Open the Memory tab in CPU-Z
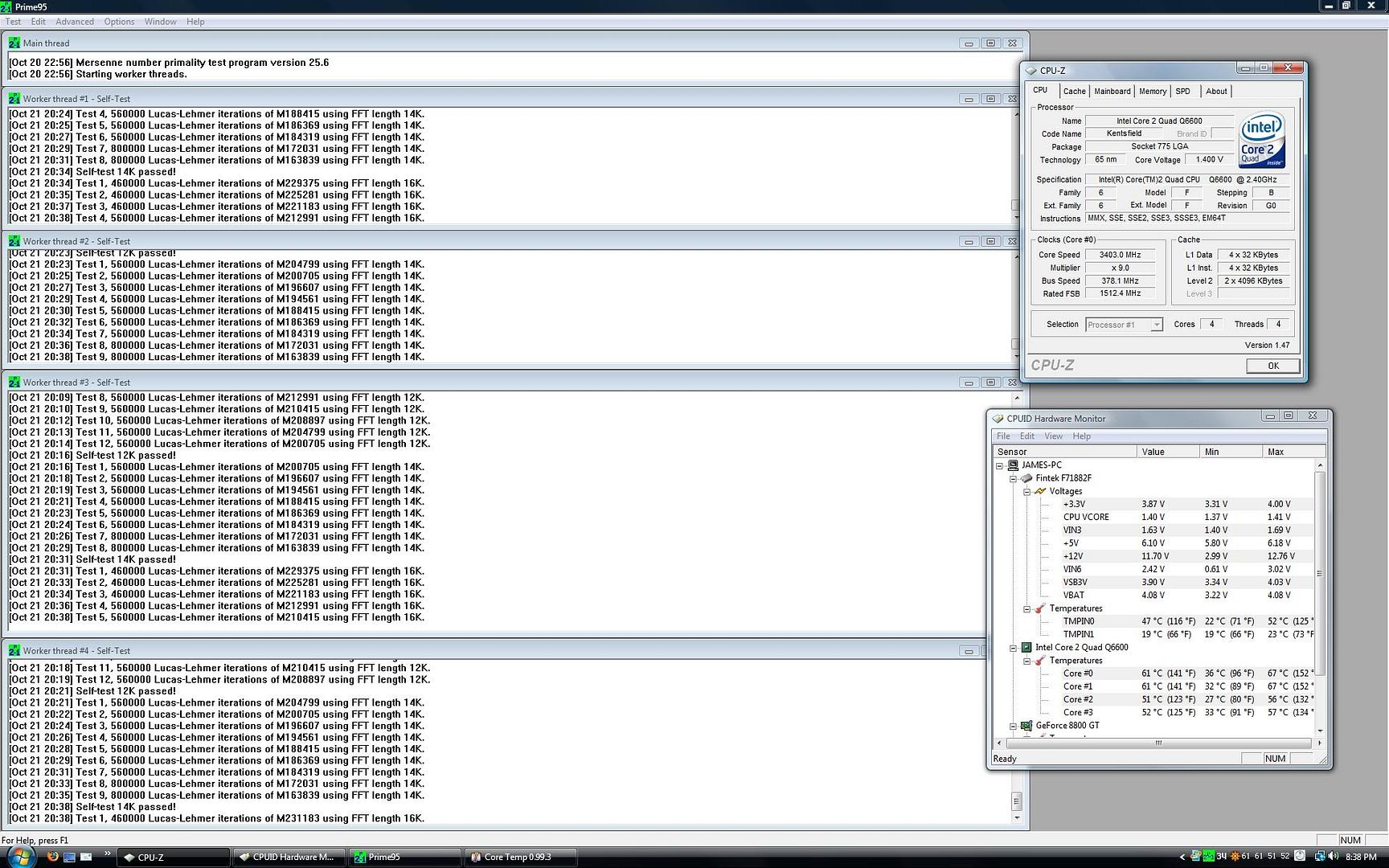Image resolution: width=1389 pixels, height=868 pixels. click(1152, 92)
